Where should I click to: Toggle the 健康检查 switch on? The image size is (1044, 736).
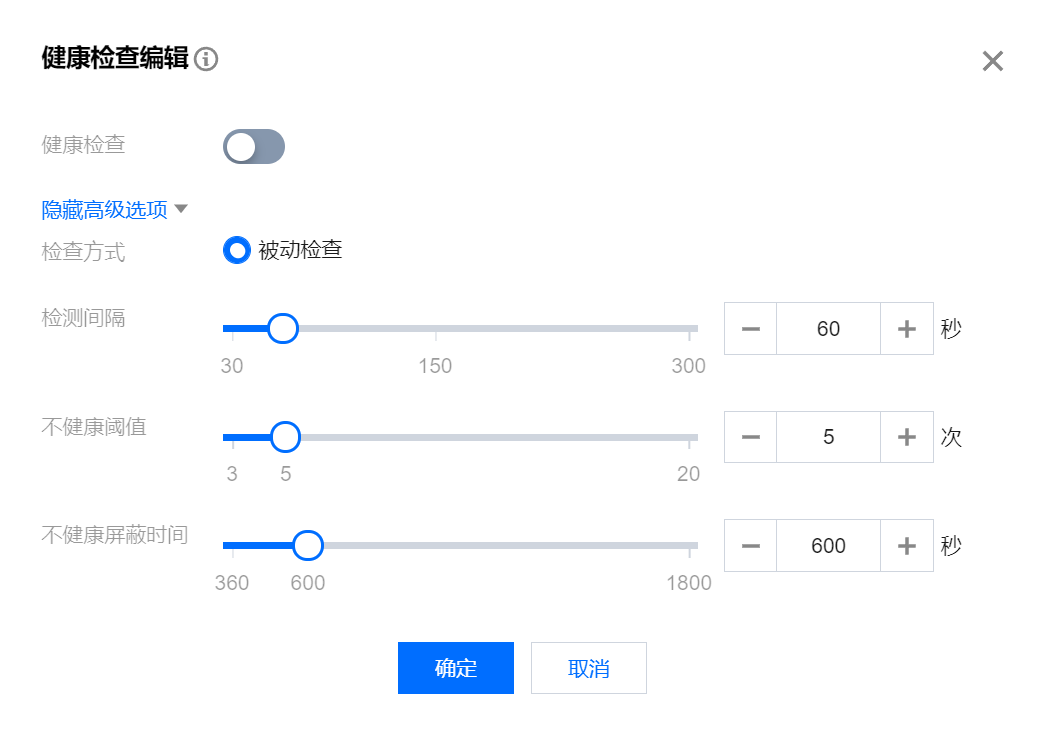(x=254, y=147)
